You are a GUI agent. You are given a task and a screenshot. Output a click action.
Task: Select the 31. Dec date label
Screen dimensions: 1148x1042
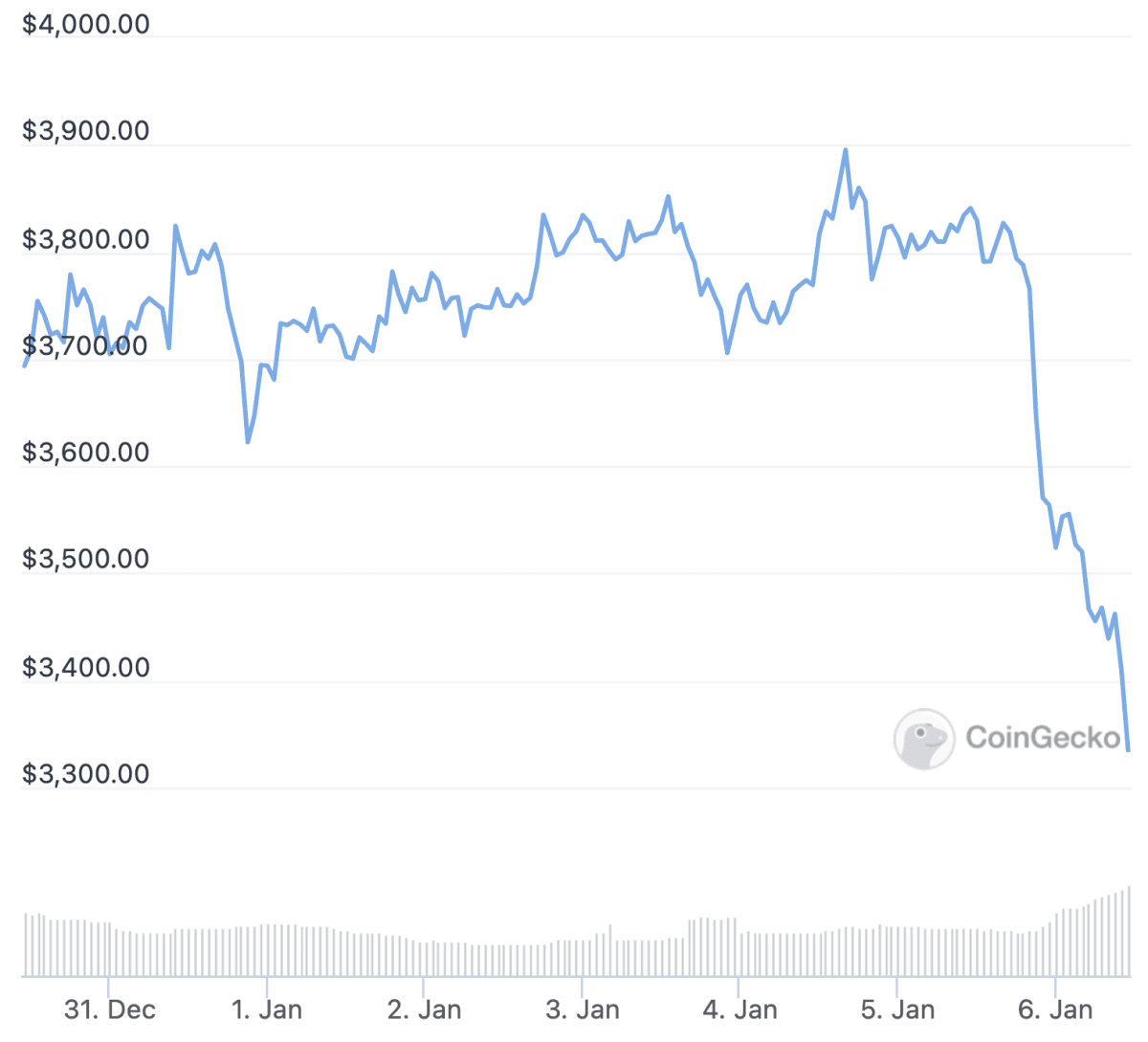click(109, 1009)
